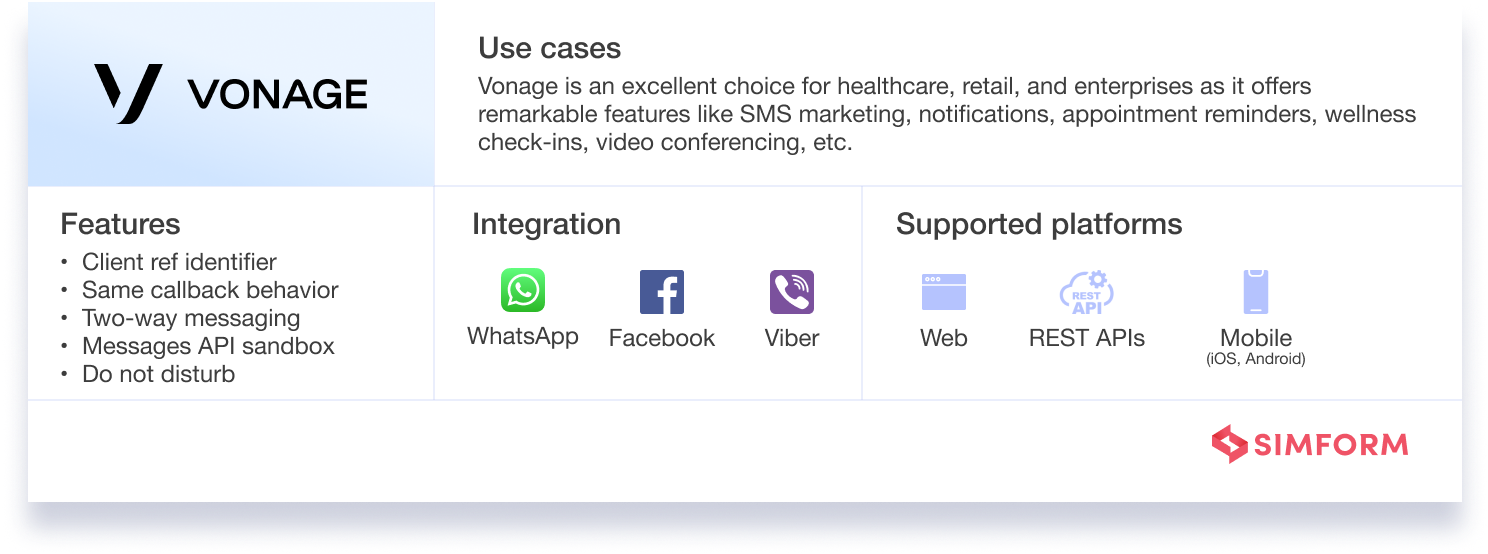Select the Features section heading
This screenshot has width=1488, height=554.
click(120, 223)
